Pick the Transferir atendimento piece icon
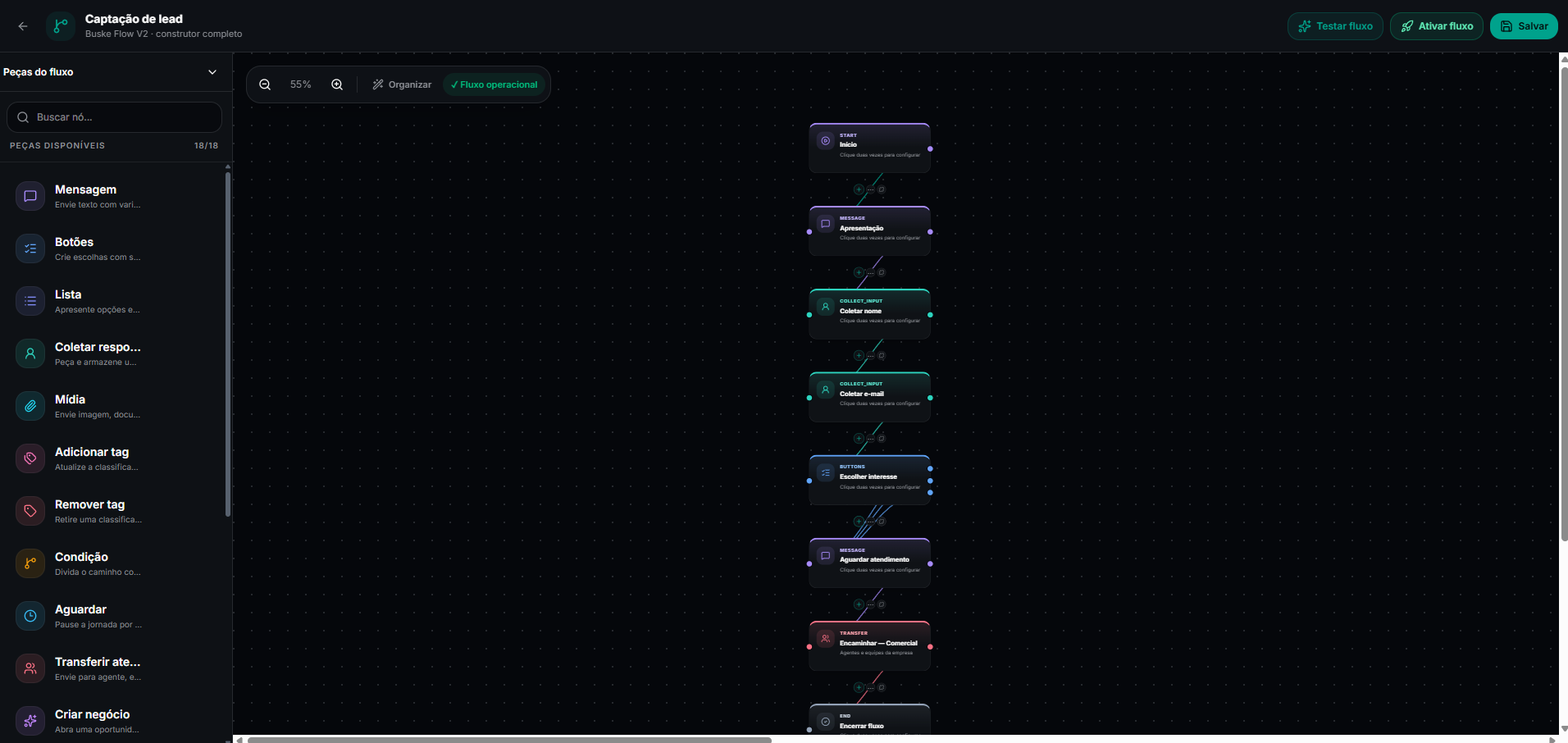The width and height of the screenshot is (1568, 743). click(x=30, y=668)
